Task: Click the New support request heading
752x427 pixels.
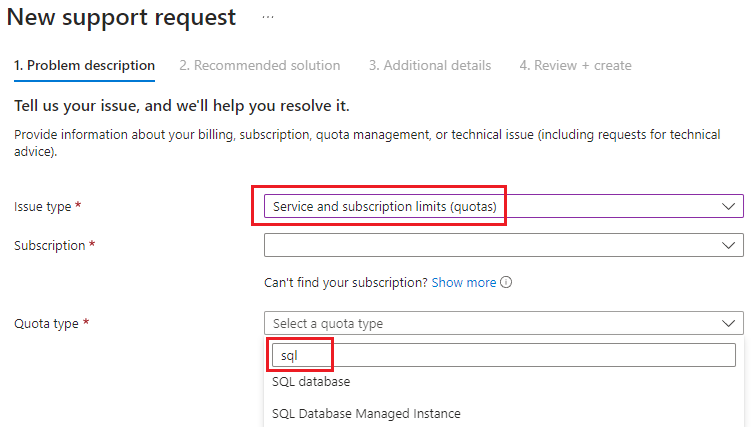Action: pyautogui.click(x=121, y=18)
